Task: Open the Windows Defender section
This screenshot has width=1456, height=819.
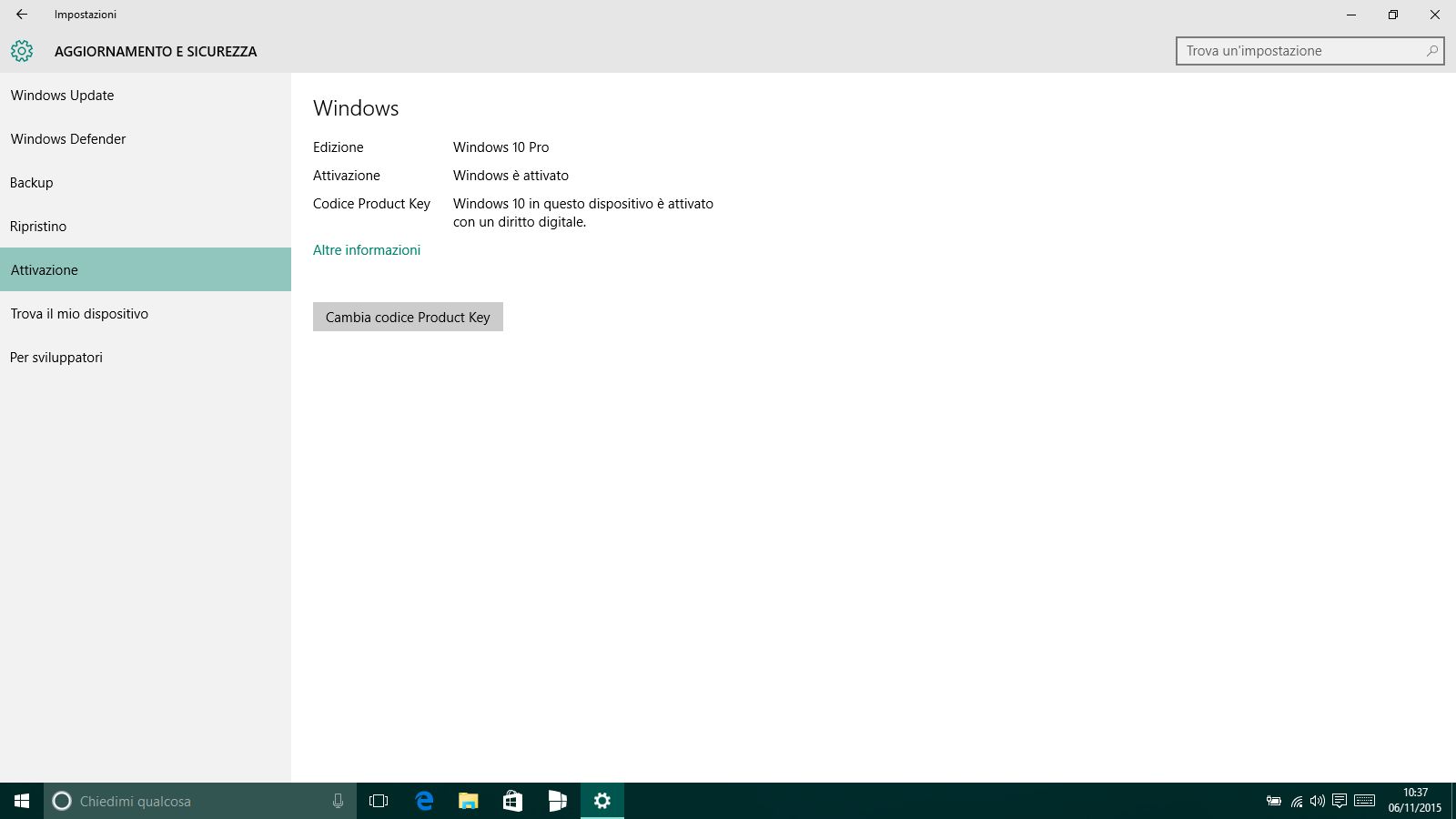Action: click(146, 139)
